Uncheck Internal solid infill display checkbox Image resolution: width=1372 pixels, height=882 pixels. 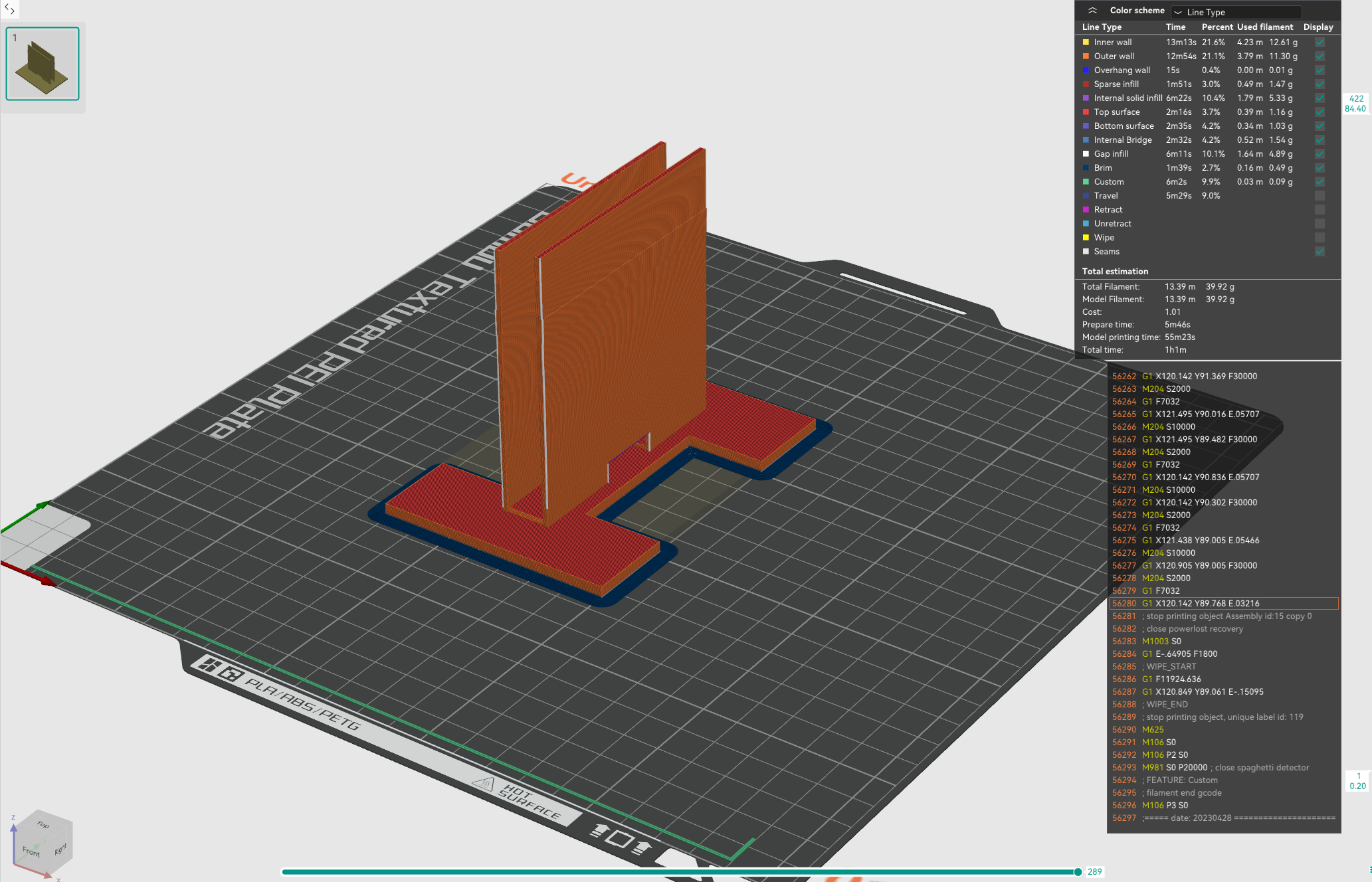click(1320, 98)
